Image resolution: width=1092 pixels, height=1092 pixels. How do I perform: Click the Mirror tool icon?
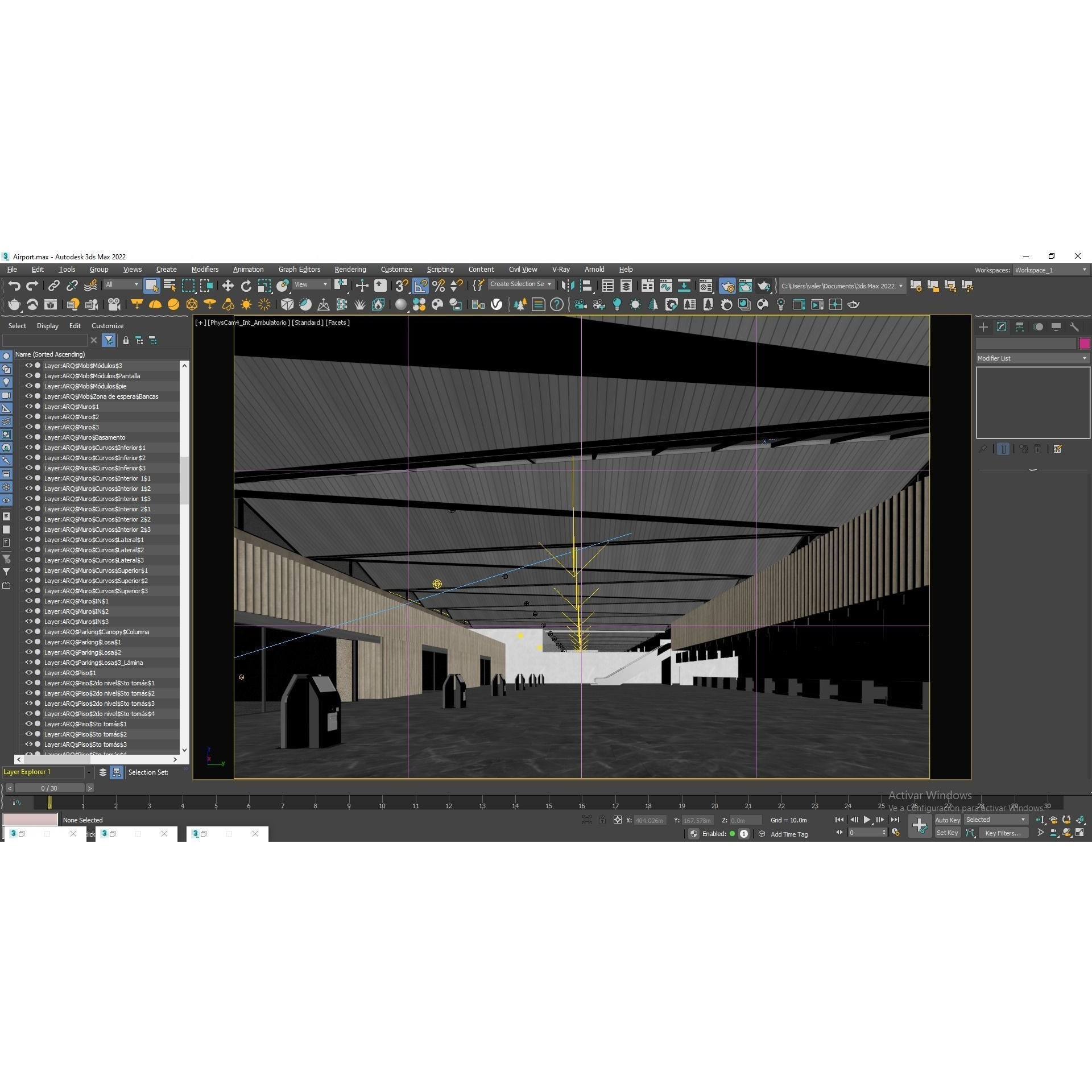pos(568,286)
